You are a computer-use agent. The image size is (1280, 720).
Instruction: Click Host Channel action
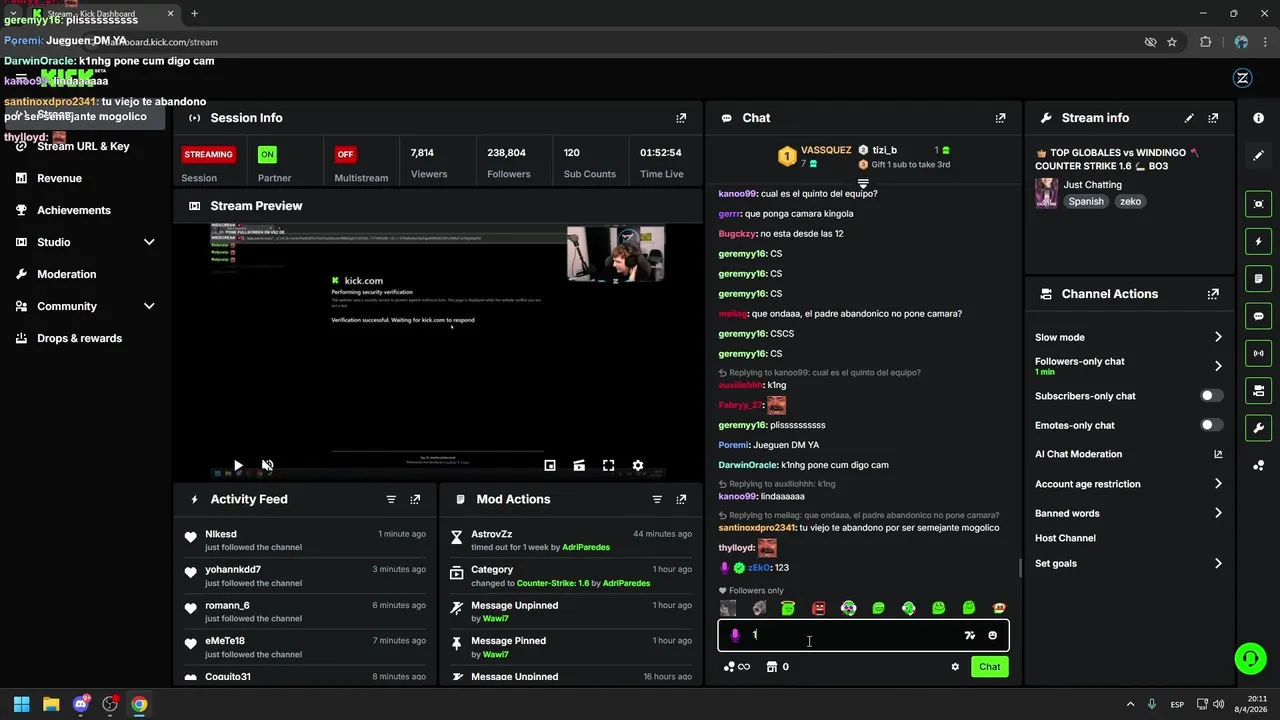pyautogui.click(x=1065, y=538)
